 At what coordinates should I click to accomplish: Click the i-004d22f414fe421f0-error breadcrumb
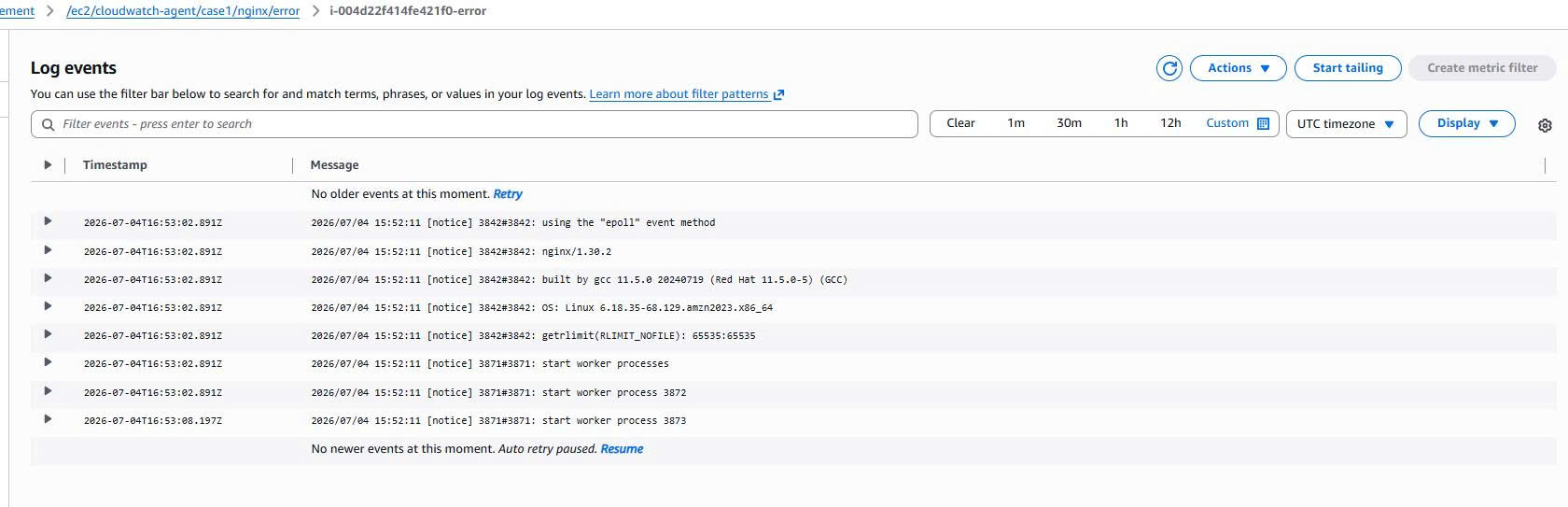point(408,11)
